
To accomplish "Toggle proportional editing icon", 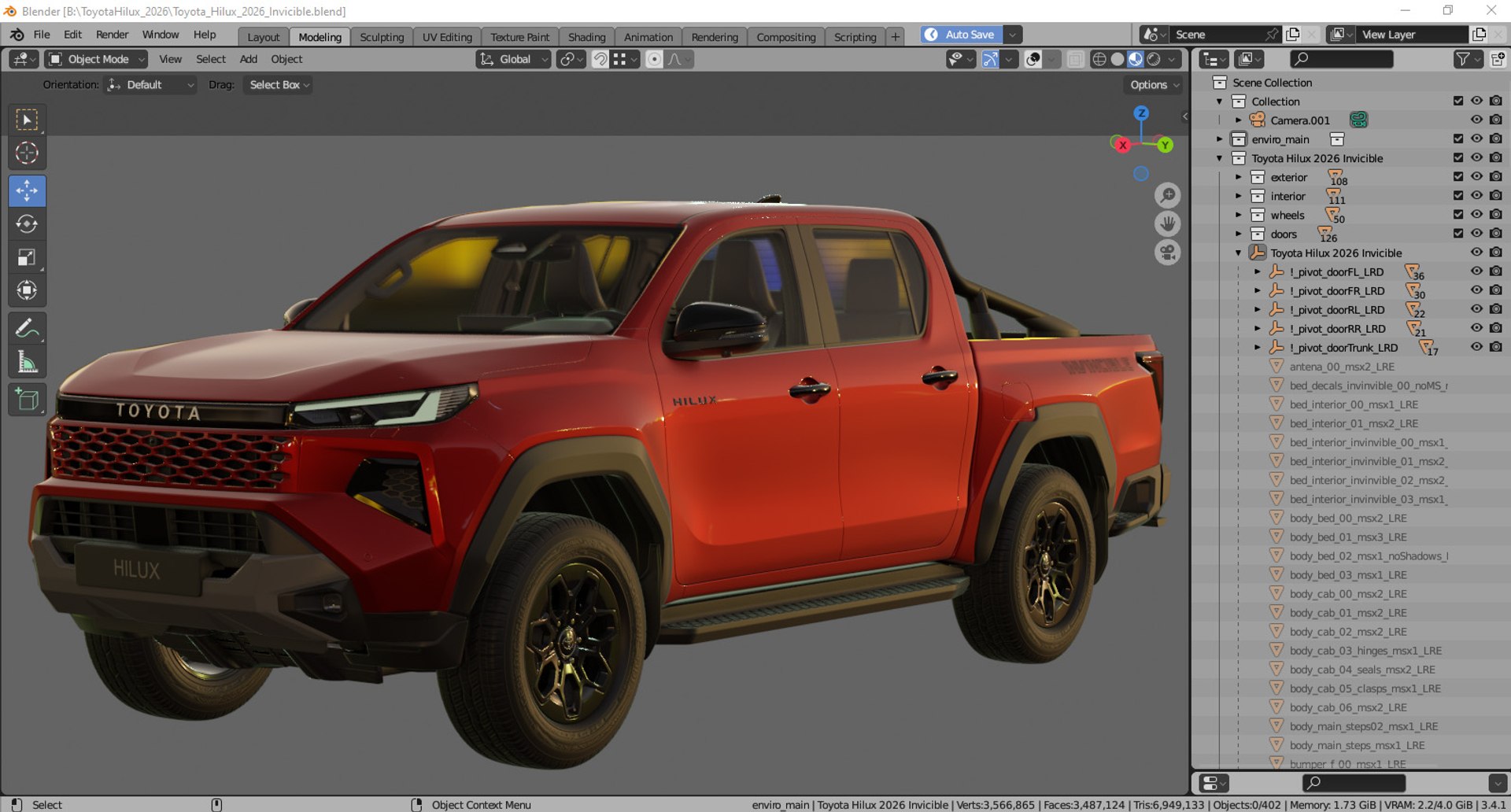I will click(x=654, y=59).
